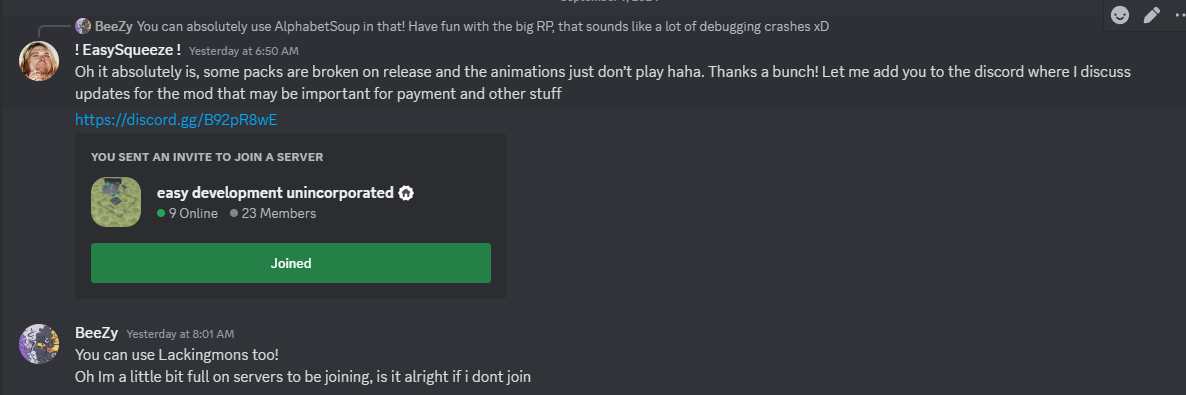Add a reaction with the smiley icon

click(1119, 15)
